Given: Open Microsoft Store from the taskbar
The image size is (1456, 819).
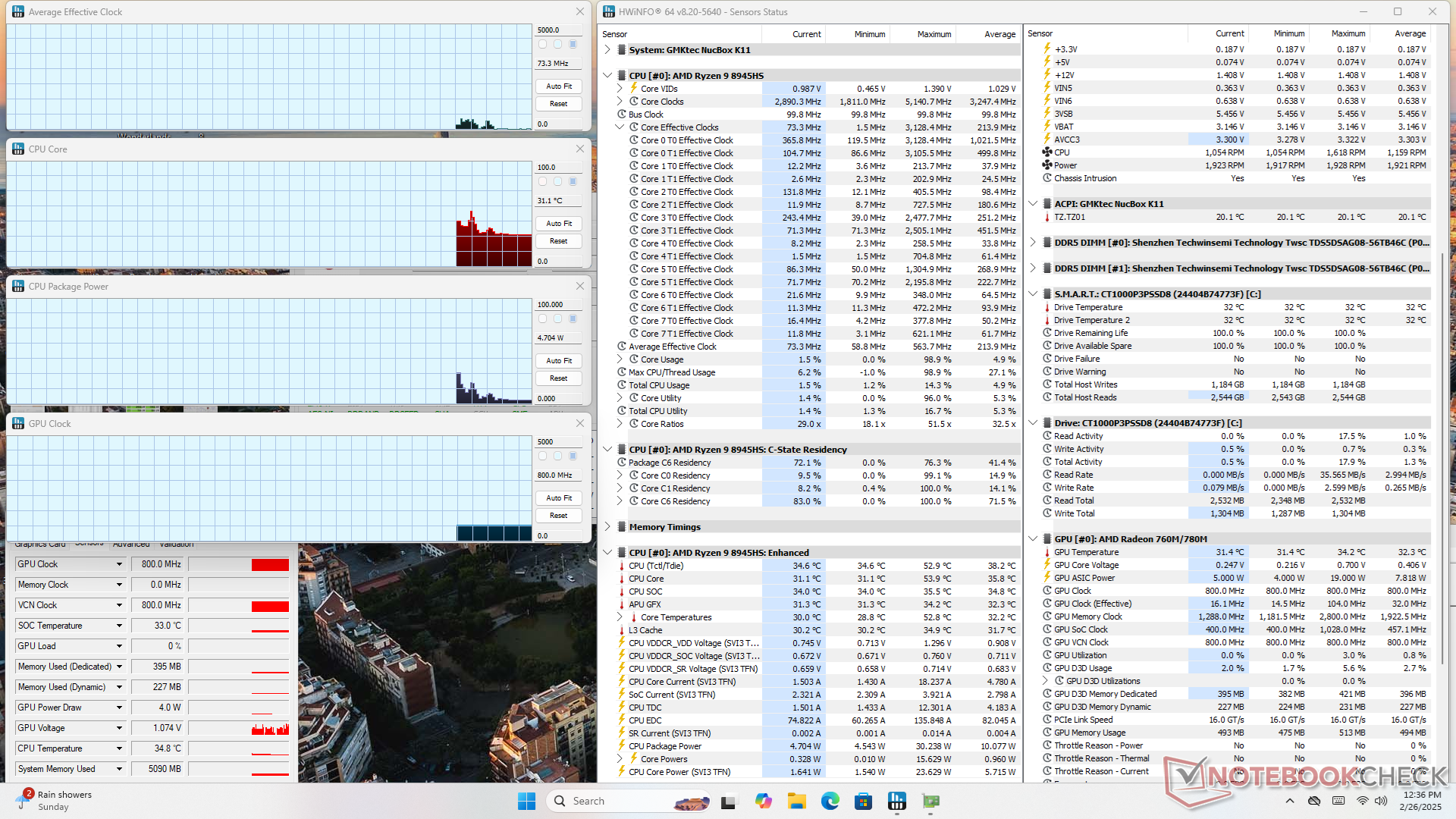Looking at the screenshot, I should tap(863, 801).
